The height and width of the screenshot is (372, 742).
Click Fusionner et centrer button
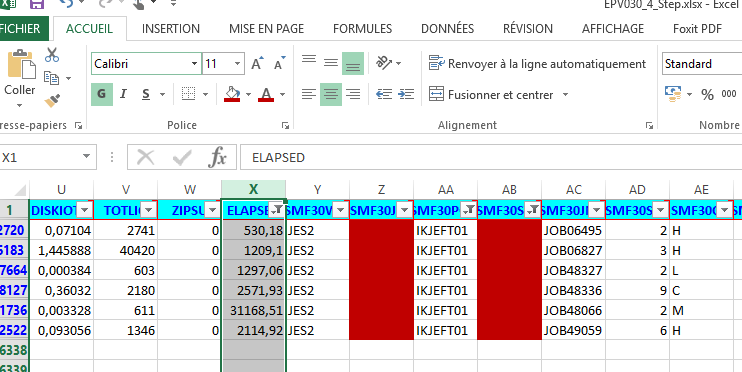click(491, 95)
